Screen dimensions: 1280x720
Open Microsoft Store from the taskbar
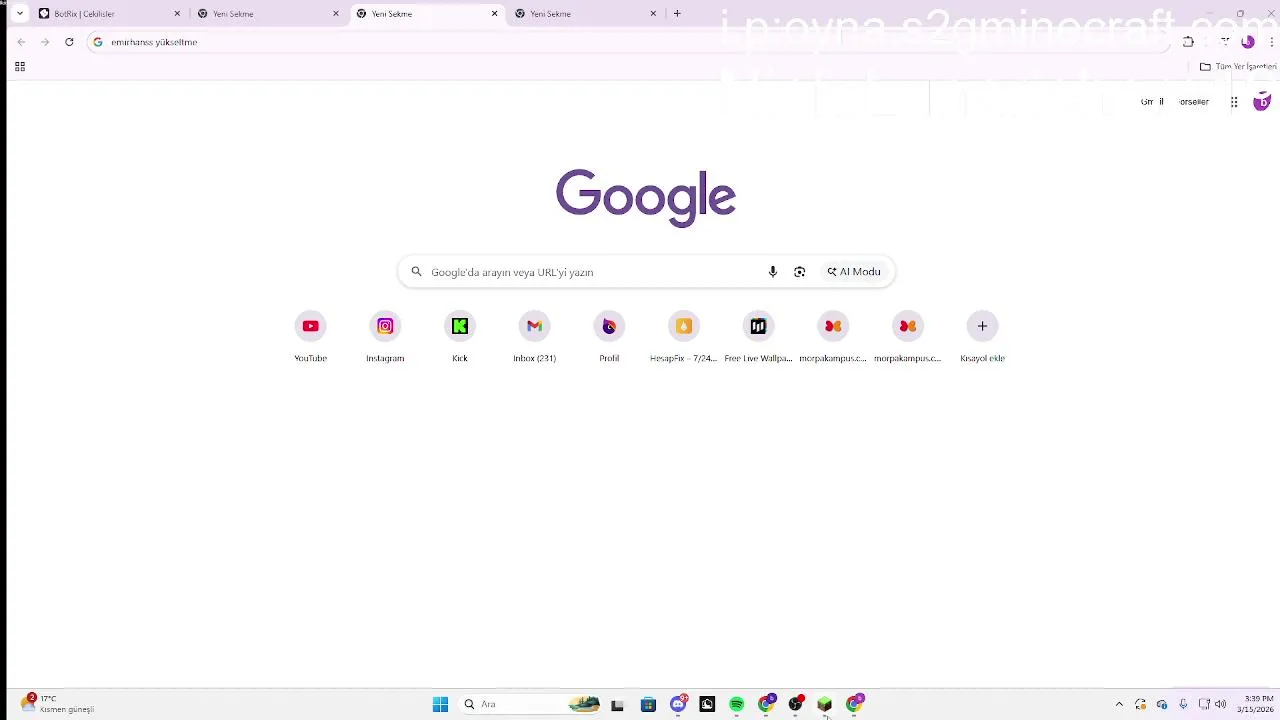pyautogui.click(x=648, y=704)
